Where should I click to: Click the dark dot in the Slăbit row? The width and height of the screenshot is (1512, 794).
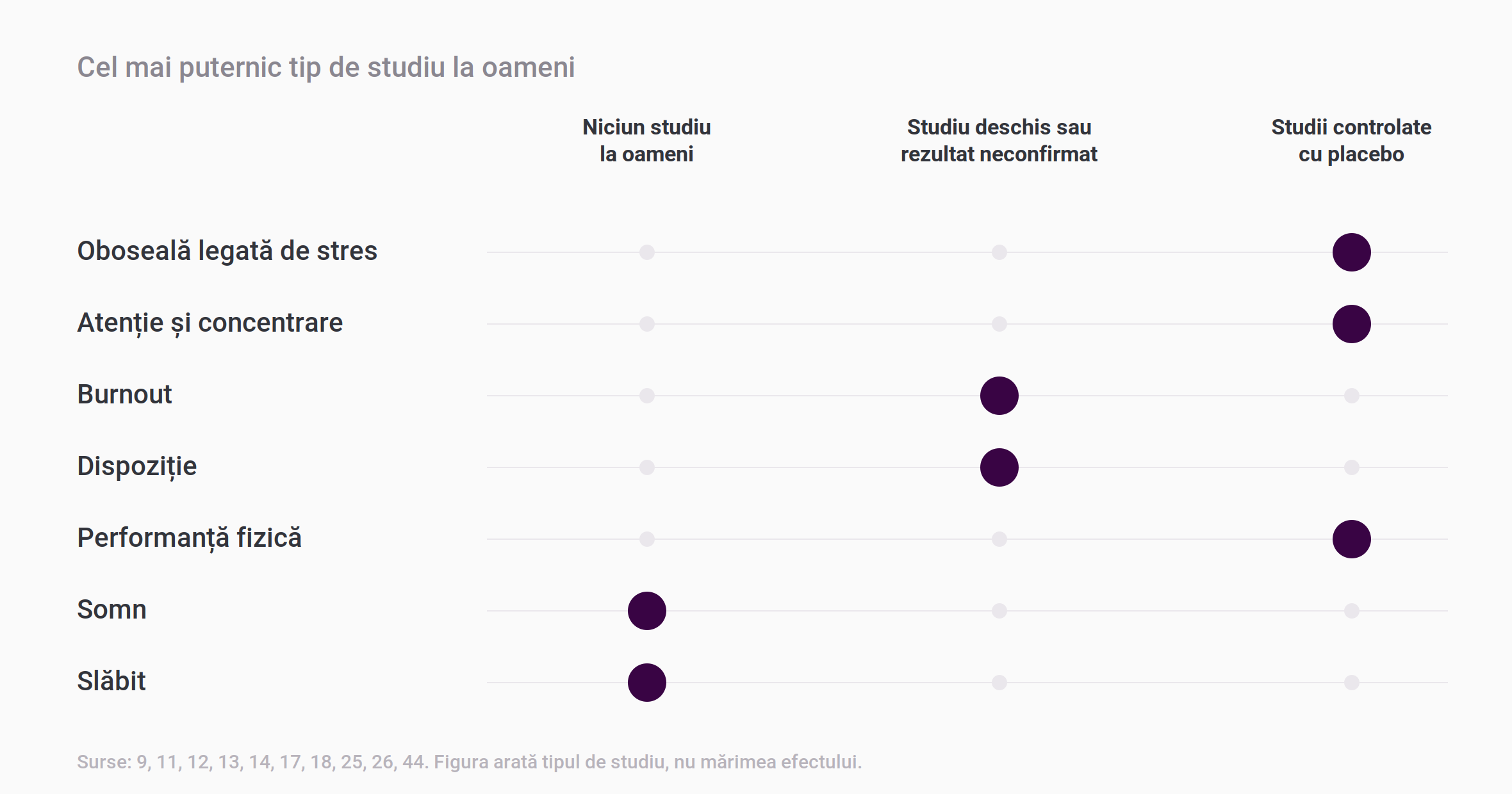pyautogui.click(x=647, y=683)
